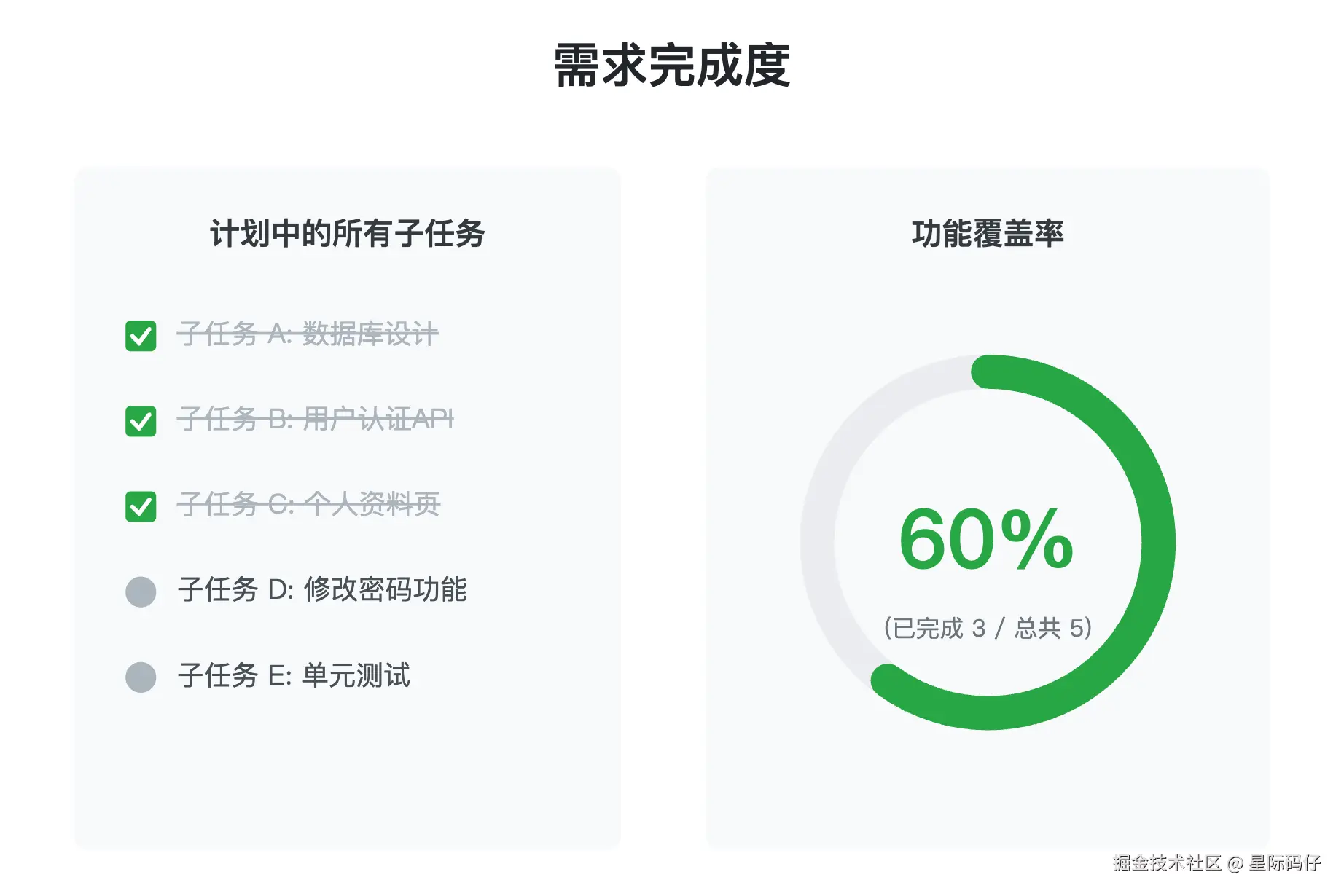Click the struck-through 子任务 C: 个人资料页 text

308,504
